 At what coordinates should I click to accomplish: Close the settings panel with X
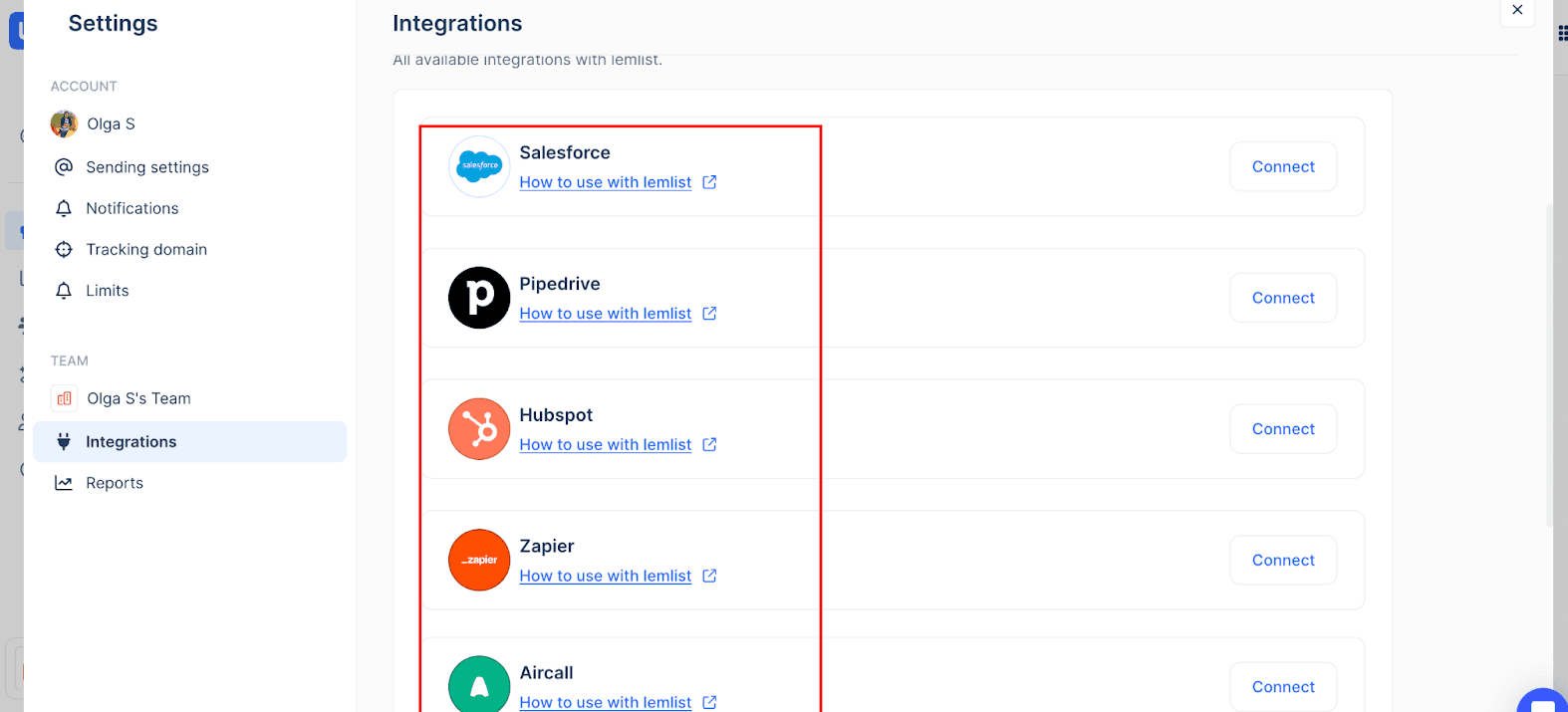[x=1517, y=10]
